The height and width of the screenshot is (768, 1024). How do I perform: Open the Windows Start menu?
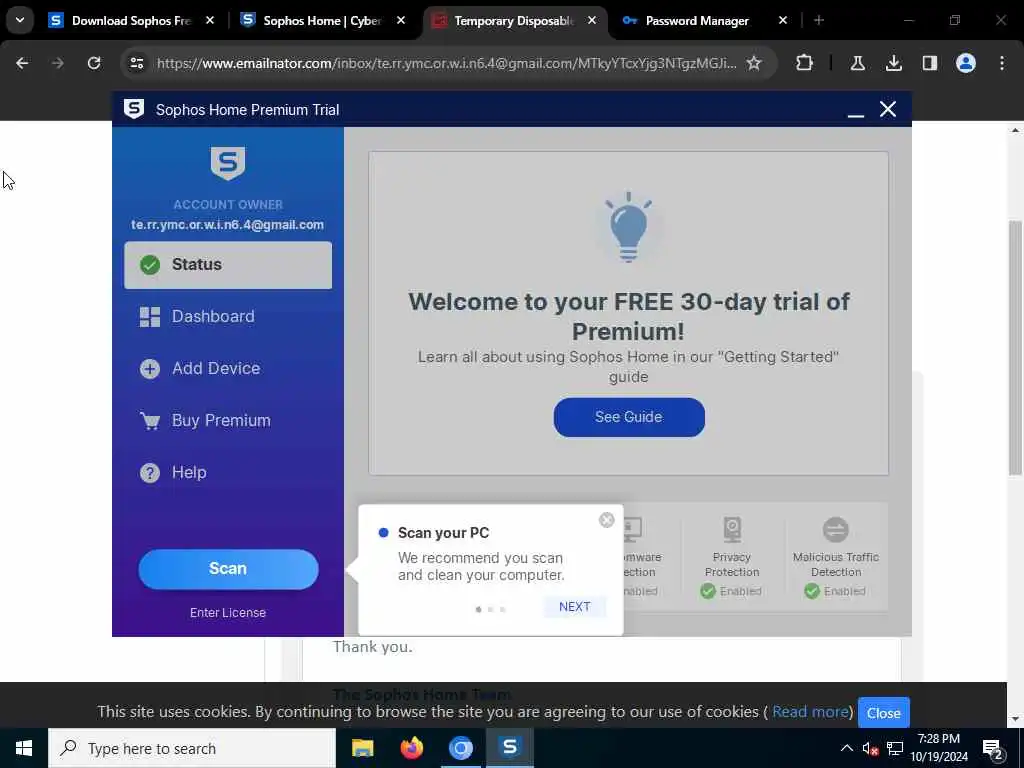click(x=24, y=748)
